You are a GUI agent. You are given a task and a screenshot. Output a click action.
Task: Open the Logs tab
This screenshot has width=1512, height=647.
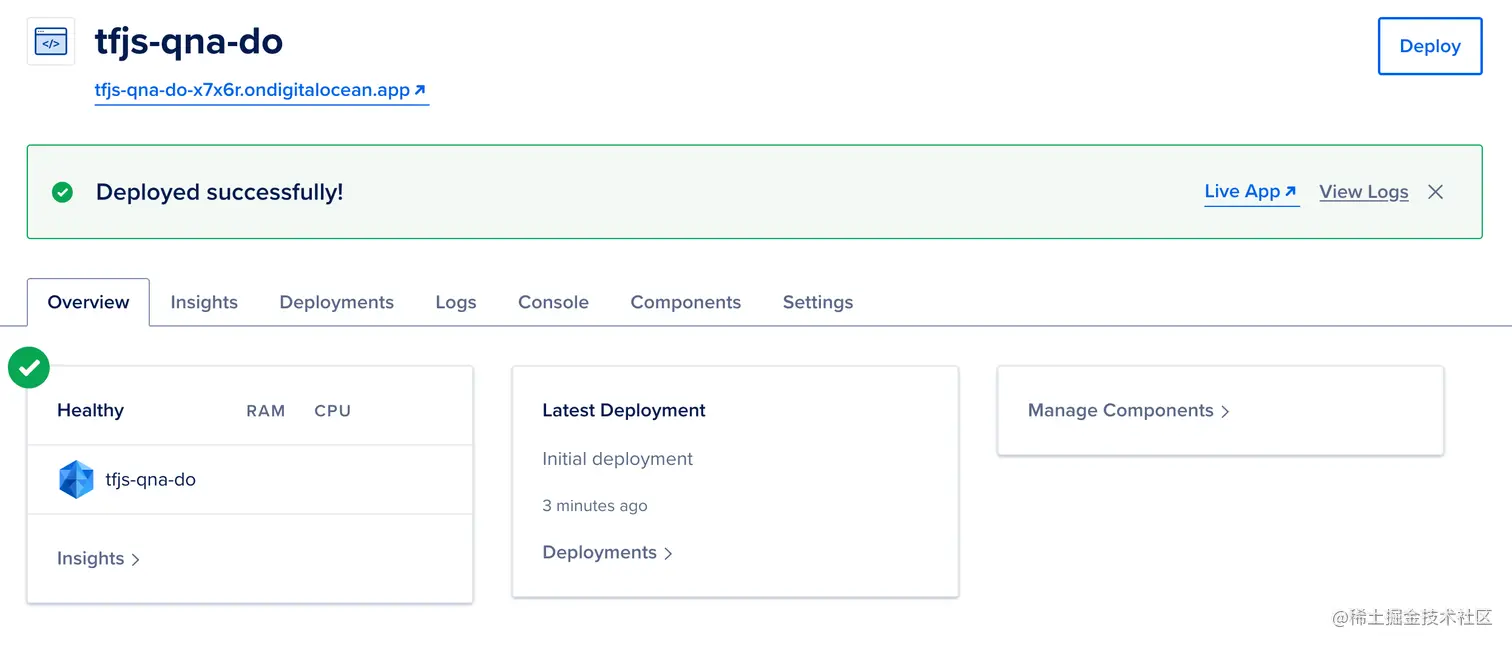coord(456,302)
